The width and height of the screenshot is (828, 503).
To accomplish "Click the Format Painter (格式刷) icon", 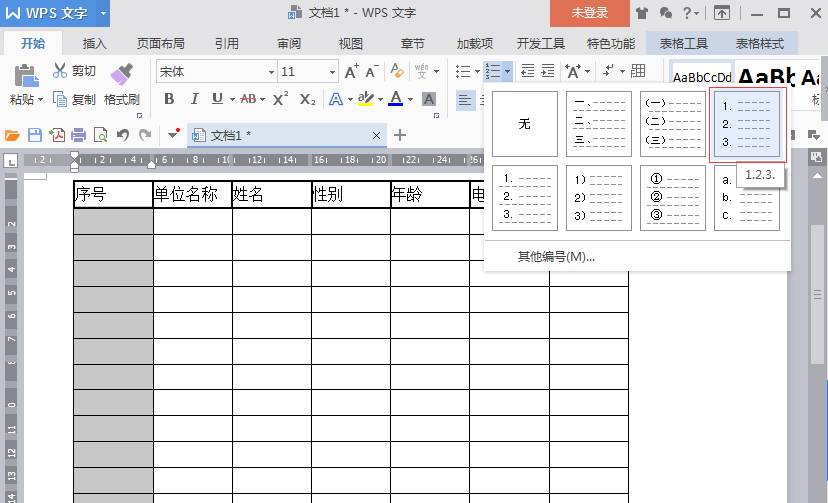I will pyautogui.click(x=121, y=74).
